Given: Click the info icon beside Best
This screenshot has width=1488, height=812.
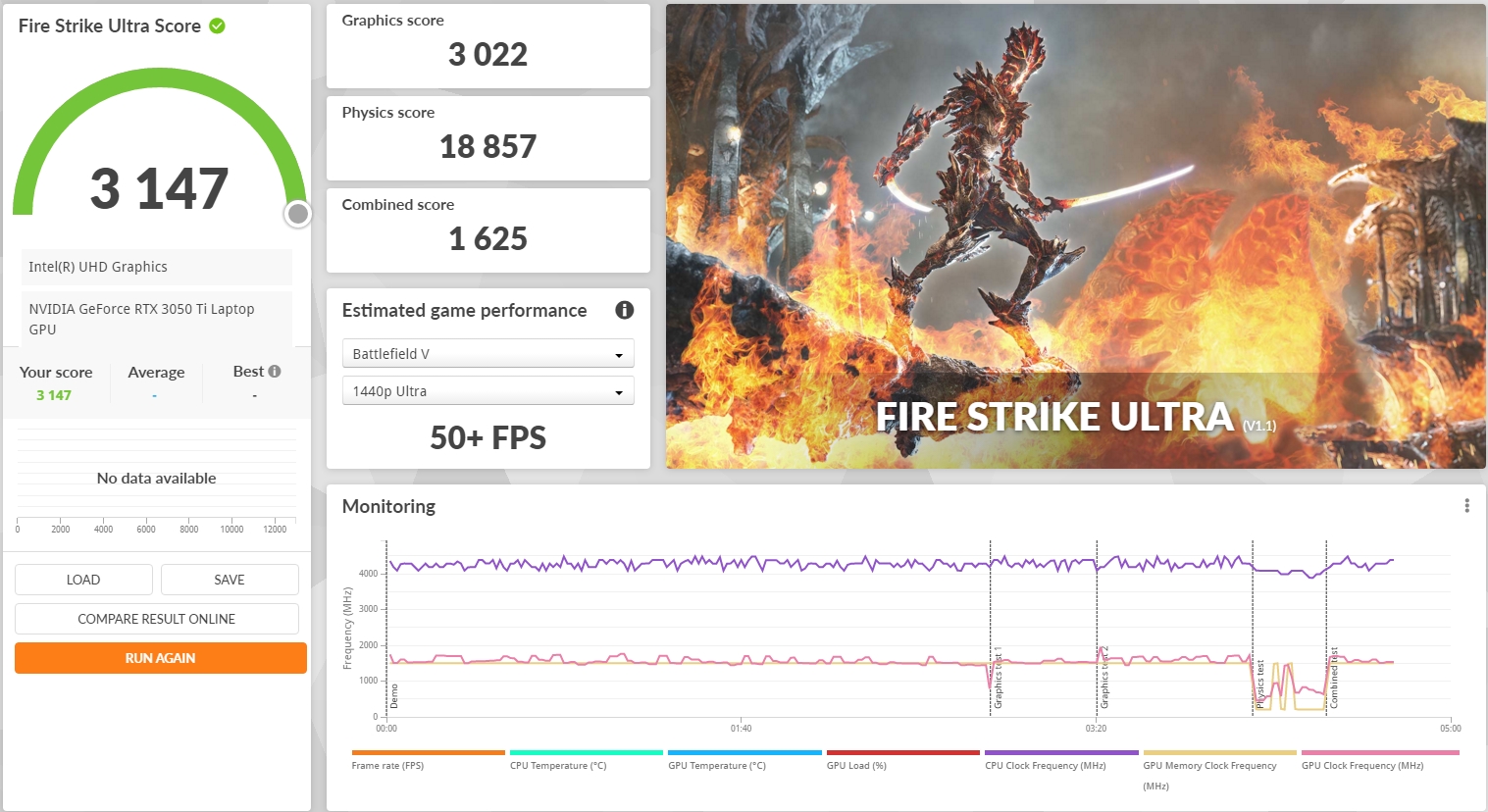Looking at the screenshot, I should [275, 372].
